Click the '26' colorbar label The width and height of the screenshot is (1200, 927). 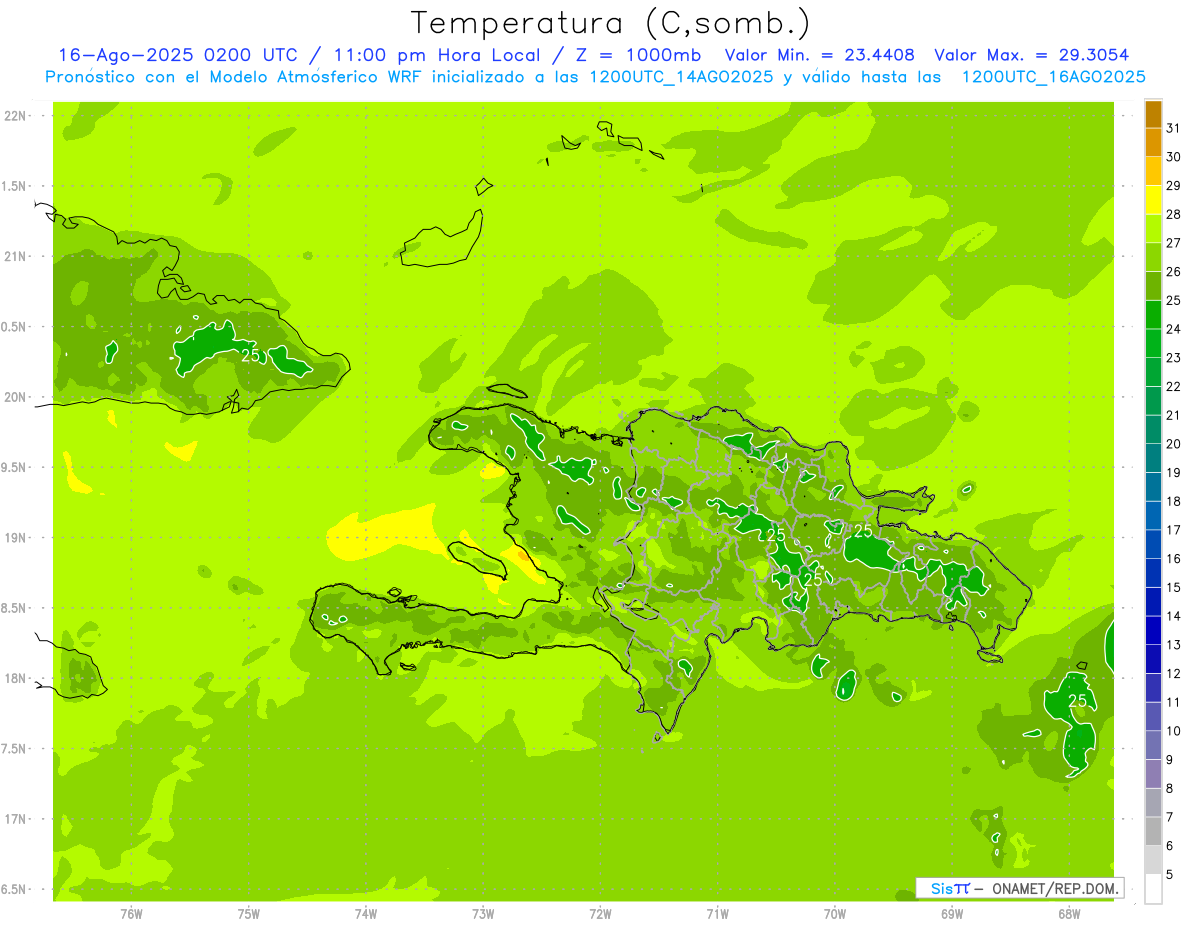(x=1173, y=271)
